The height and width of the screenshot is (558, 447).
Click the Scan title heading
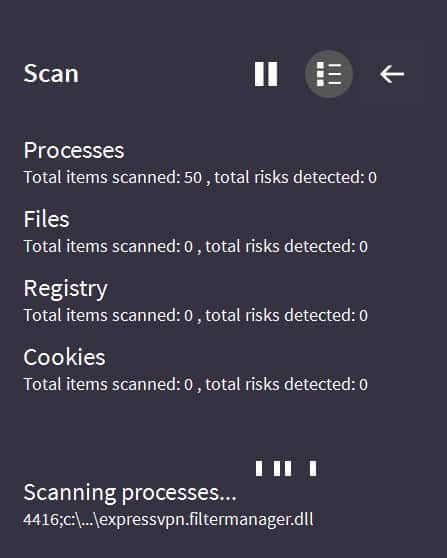51,74
